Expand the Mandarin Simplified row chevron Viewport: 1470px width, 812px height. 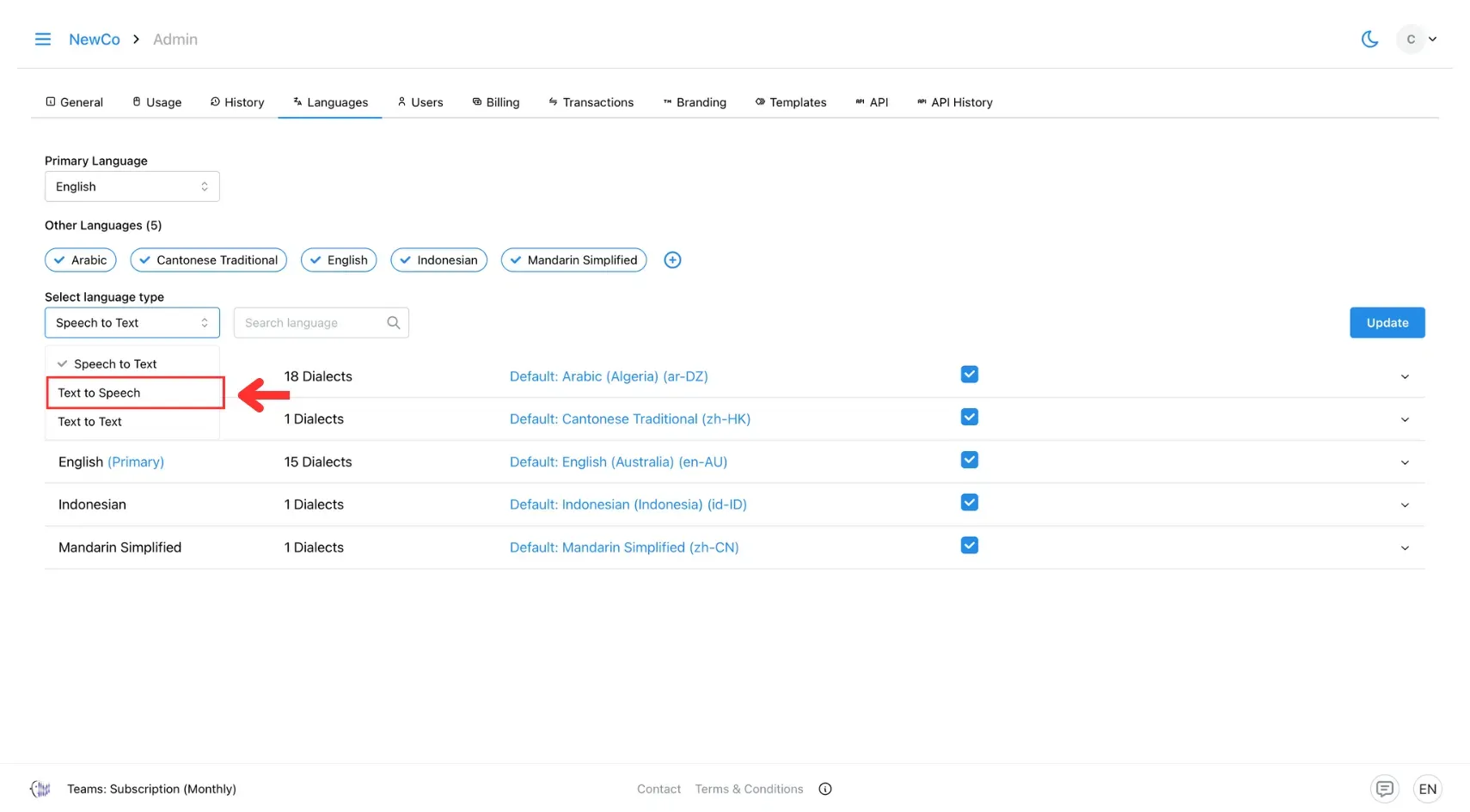[1405, 548]
